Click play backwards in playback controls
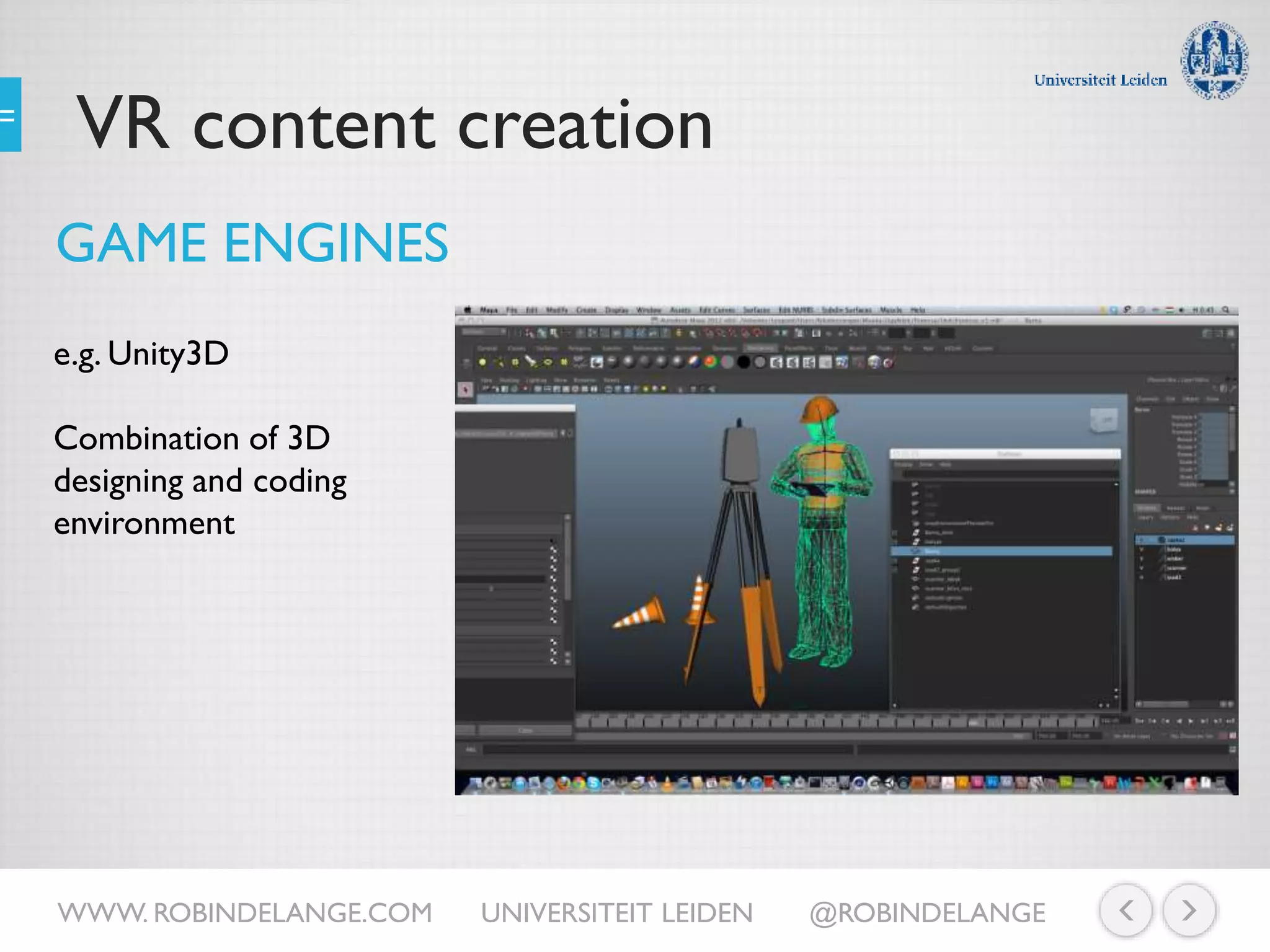The height and width of the screenshot is (952, 1270). 1179,721
